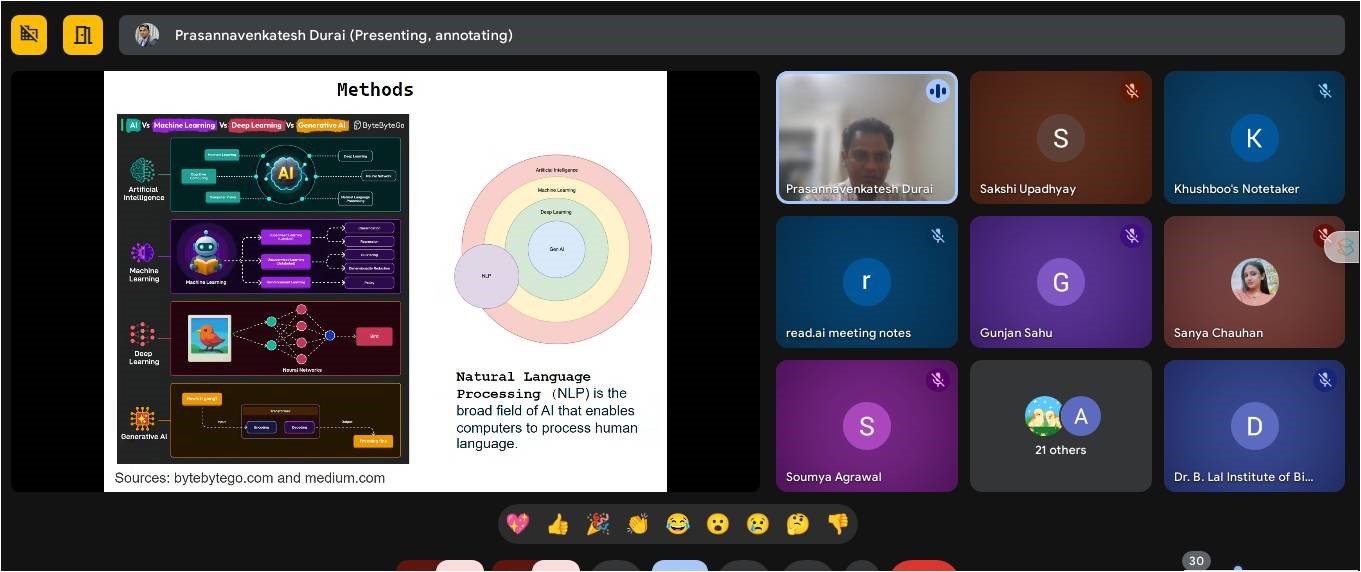
Task: Click the 'Dr. B. Lal Institute of Bi...' name label
Action: tap(1244, 477)
